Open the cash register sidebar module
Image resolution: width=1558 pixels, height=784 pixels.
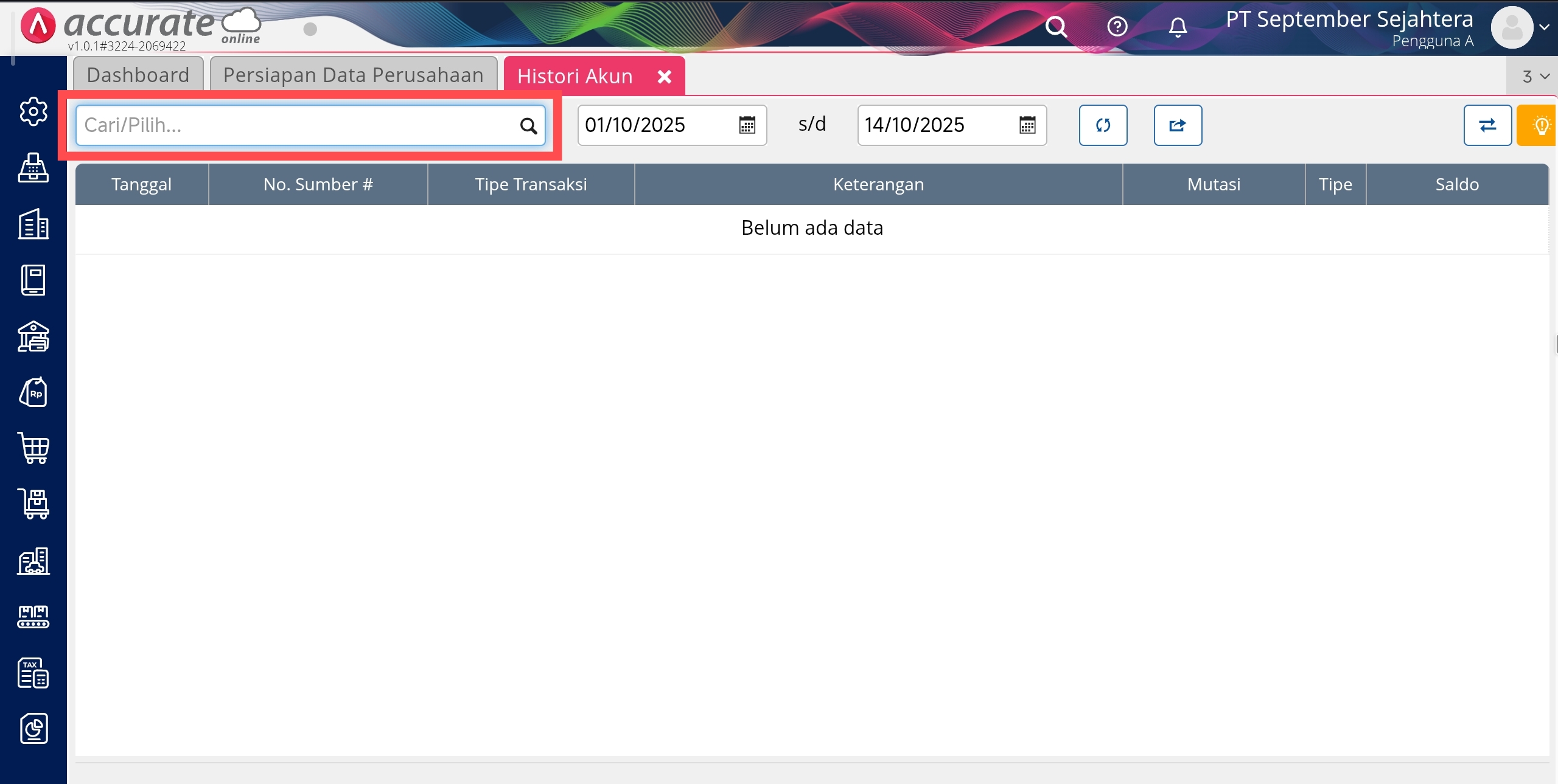pos(33,168)
